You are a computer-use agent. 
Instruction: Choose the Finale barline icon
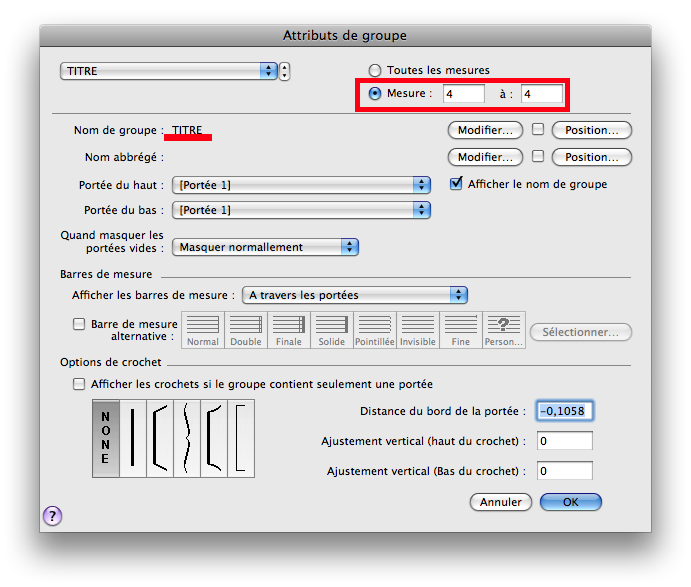point(289,329)
